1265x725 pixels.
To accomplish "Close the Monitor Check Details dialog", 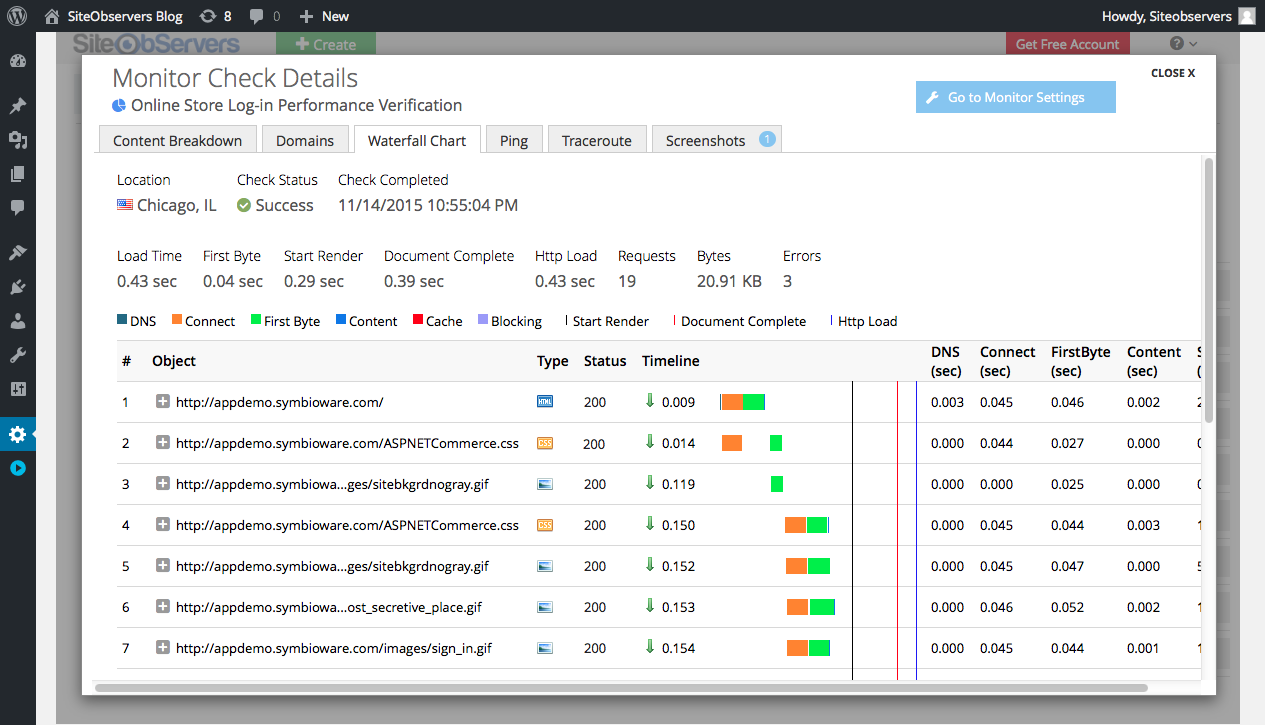I will (1173, 73).
